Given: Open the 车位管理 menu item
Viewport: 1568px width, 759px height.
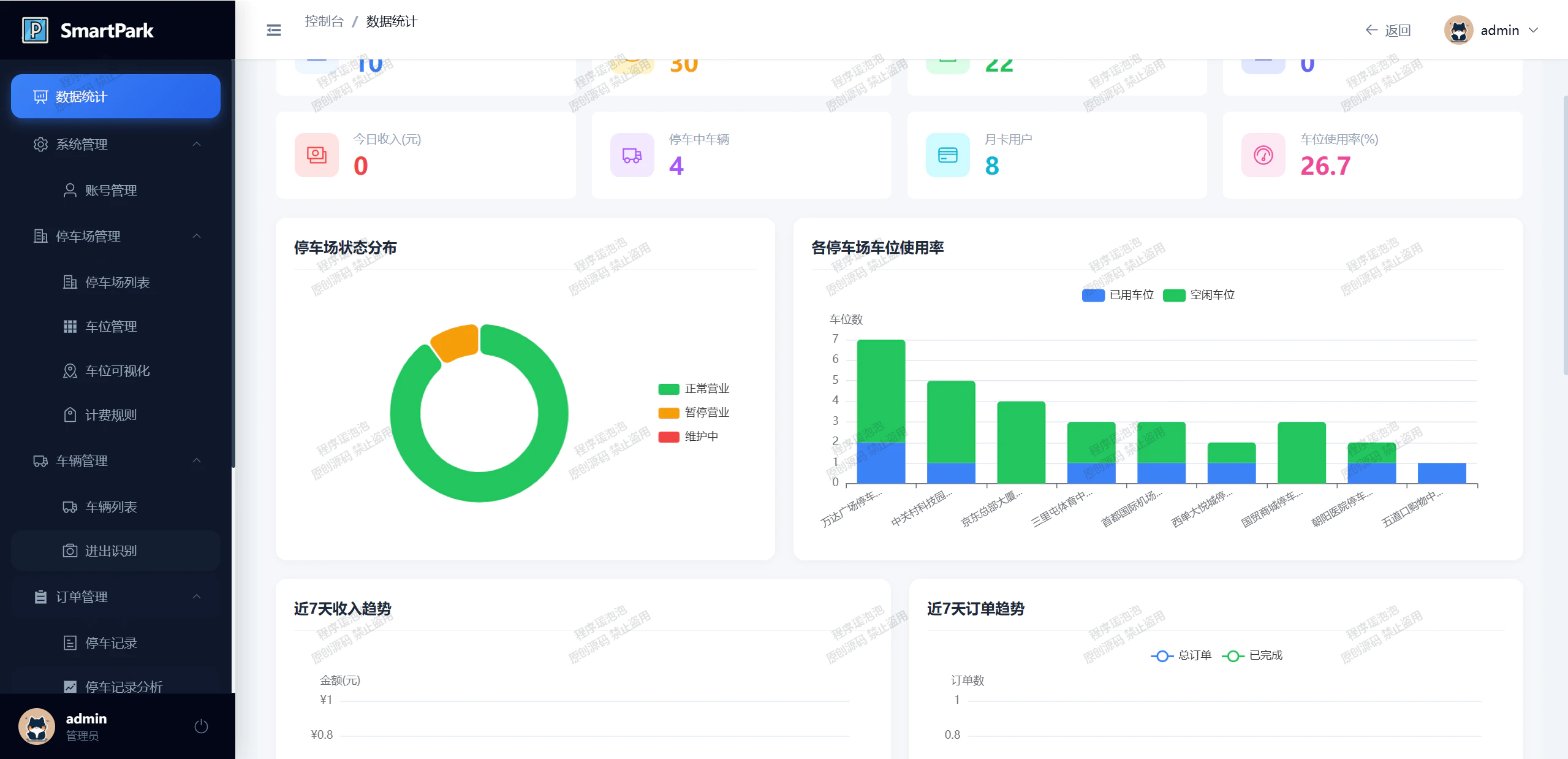Looking at the screenshot, I should 116,326.
